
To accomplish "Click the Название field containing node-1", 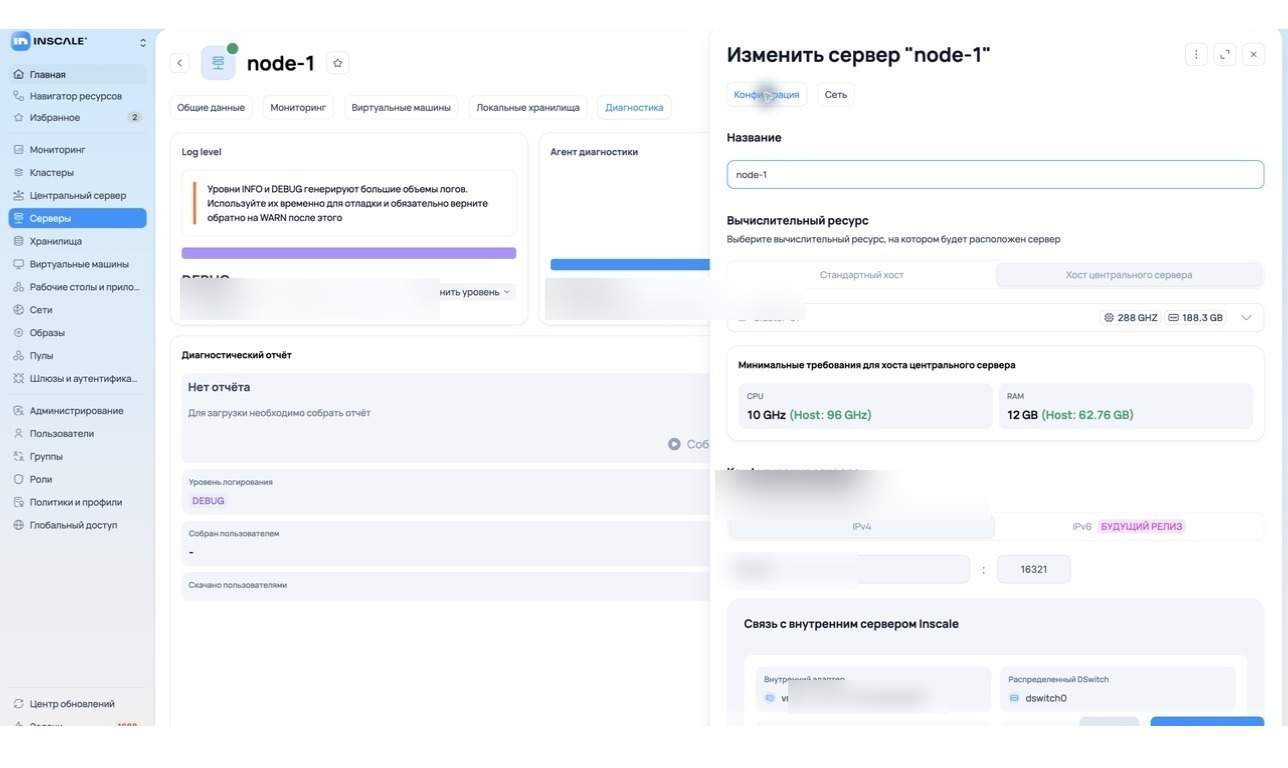I will [x=995, y=175].
